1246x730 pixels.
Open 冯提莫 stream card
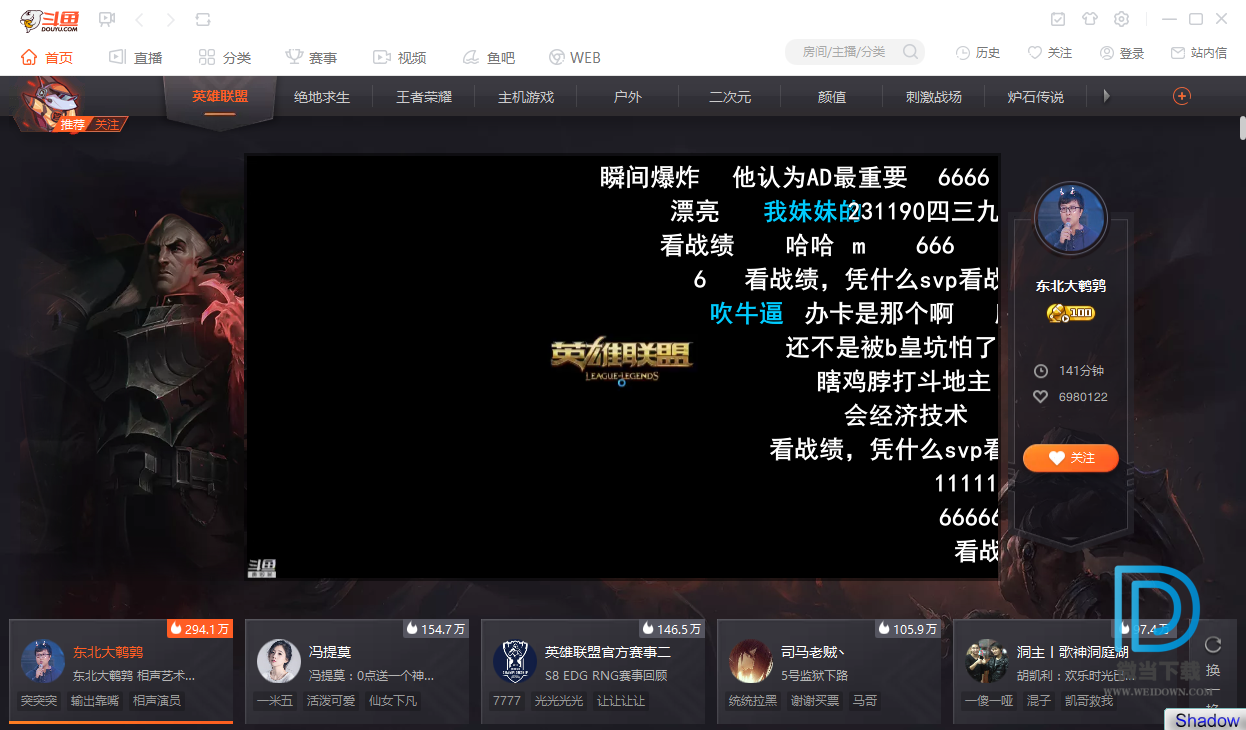357,669
